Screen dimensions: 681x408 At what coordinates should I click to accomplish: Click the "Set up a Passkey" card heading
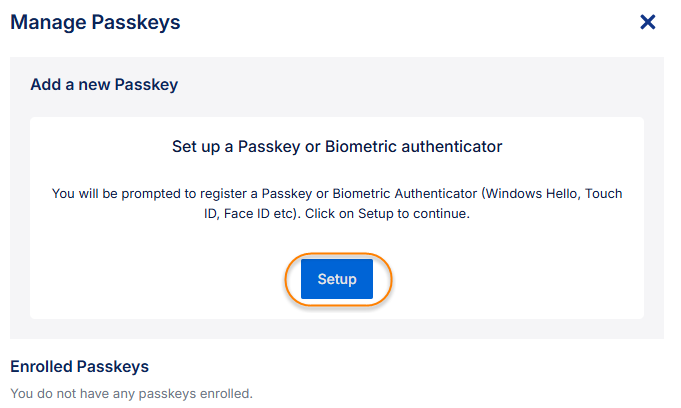[336, 147]
